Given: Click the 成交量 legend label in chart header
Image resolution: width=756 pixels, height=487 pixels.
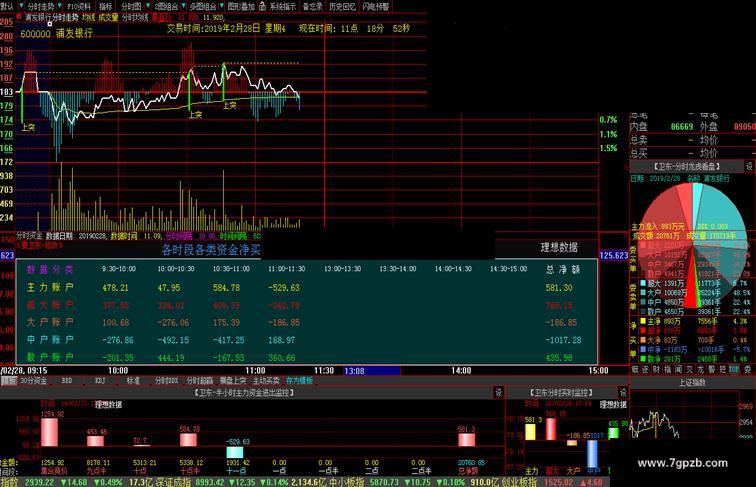Looking at the screenshot, I should [x=108, y=17].
